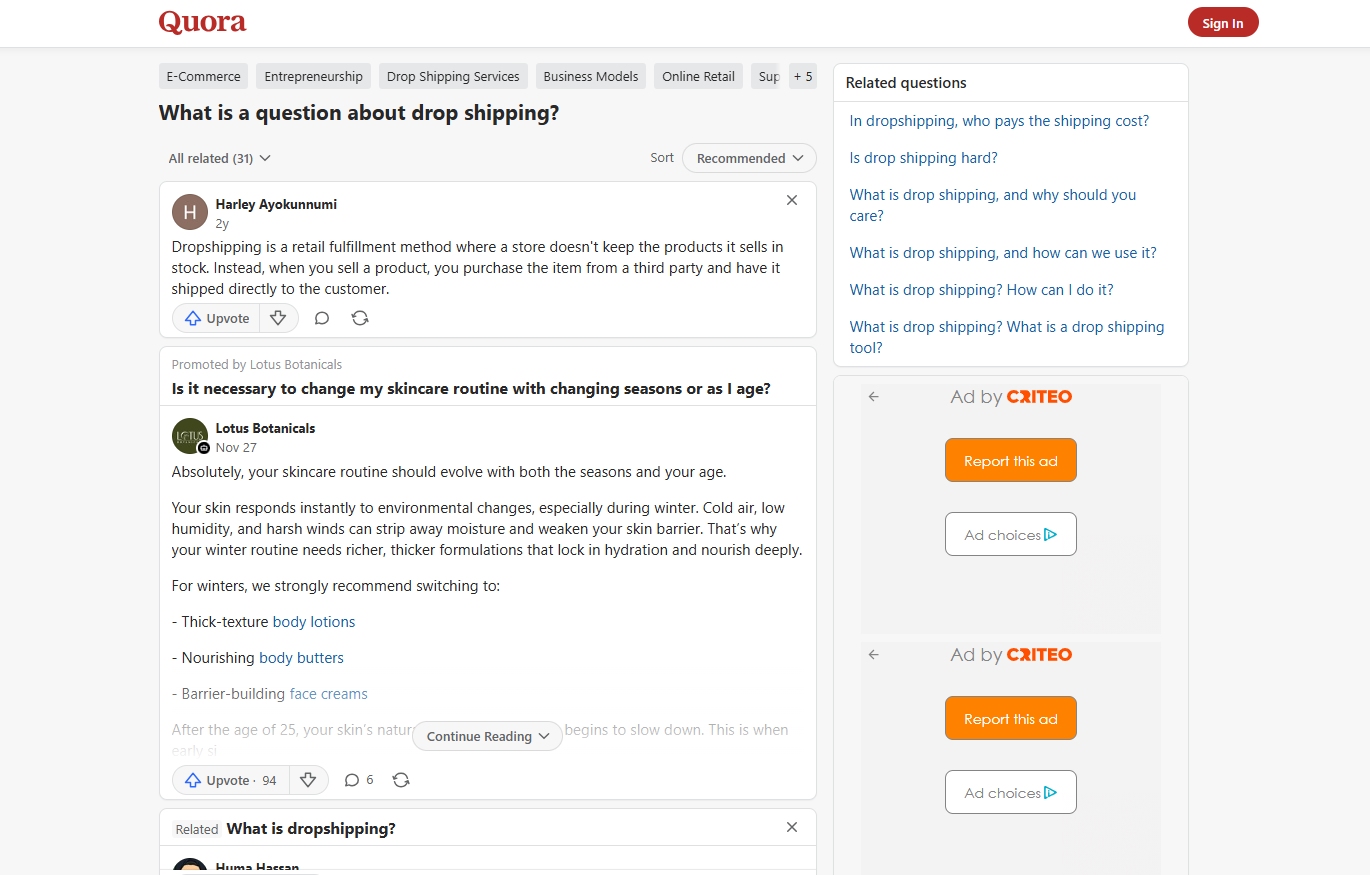Repost Harley Ayokunnumi's answer
The height and width of the screenshot is (875, 1370).
[x=359, y=317]
